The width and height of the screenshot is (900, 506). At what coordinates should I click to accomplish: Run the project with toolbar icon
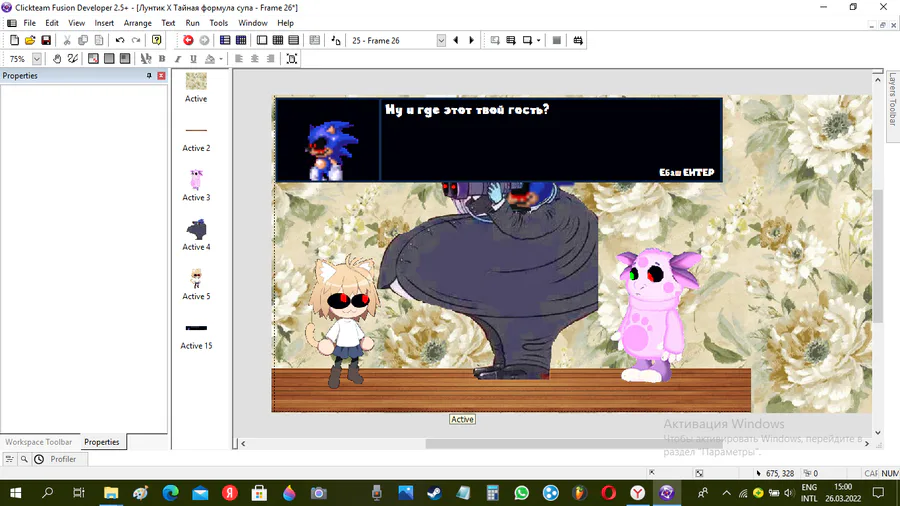coord(495,40)
